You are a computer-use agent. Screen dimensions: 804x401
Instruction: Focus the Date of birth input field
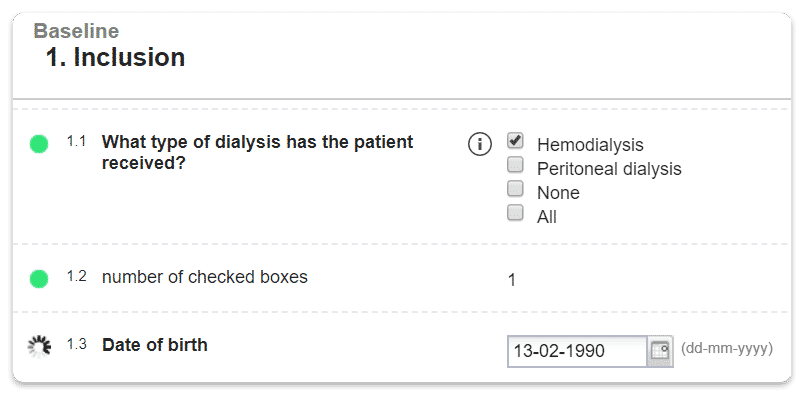point(577,351)
